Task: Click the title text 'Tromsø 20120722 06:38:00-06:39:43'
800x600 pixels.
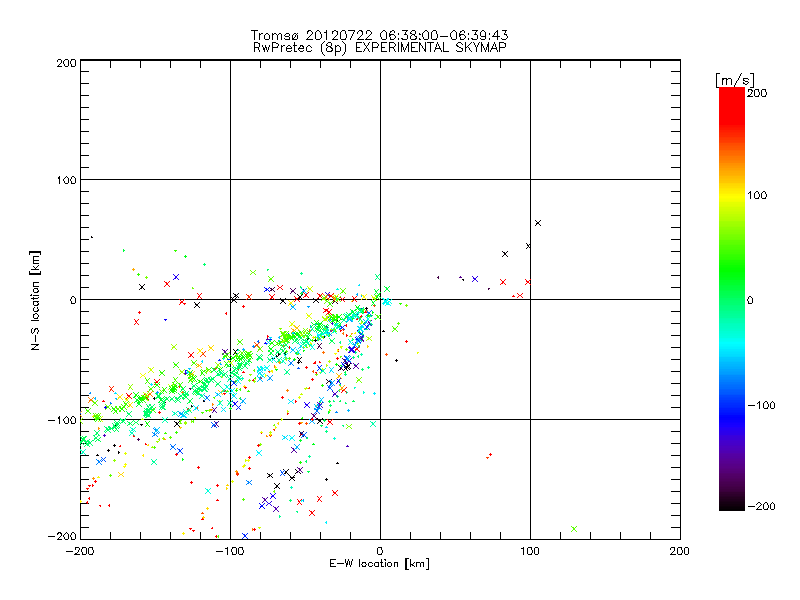Action: [x=379, y=35]
